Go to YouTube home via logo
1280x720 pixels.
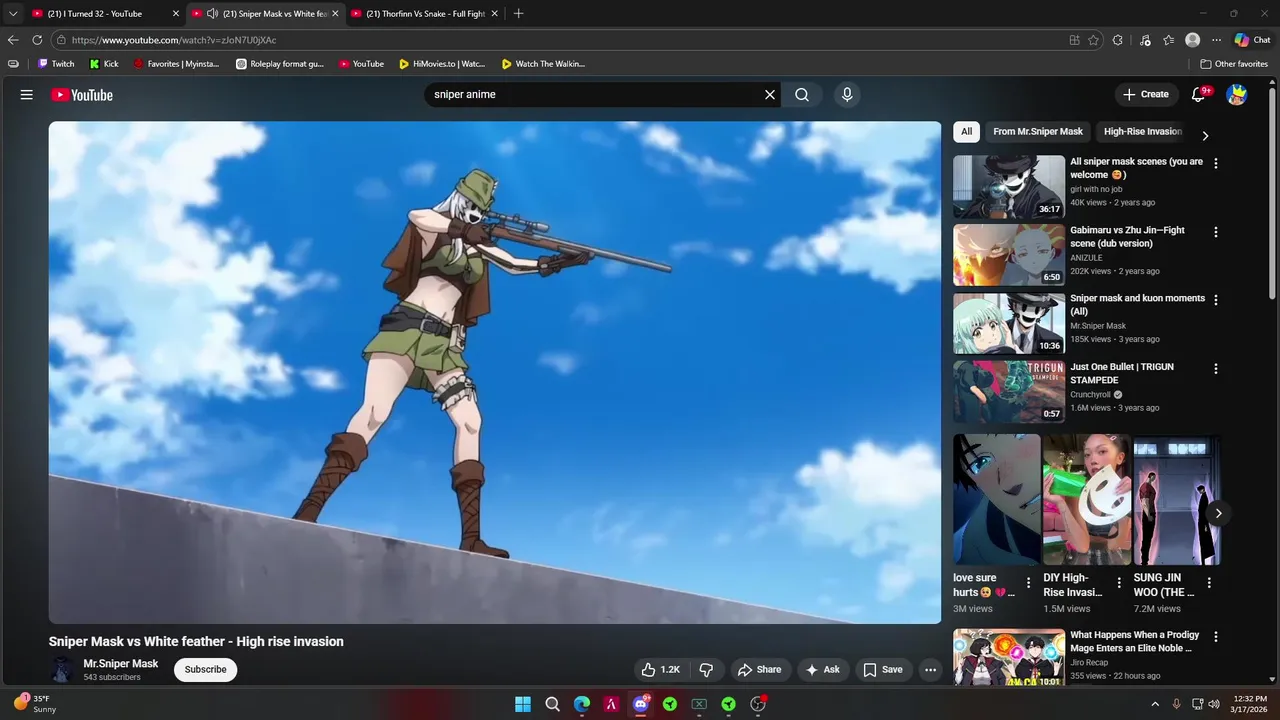(x=82, y=95)
